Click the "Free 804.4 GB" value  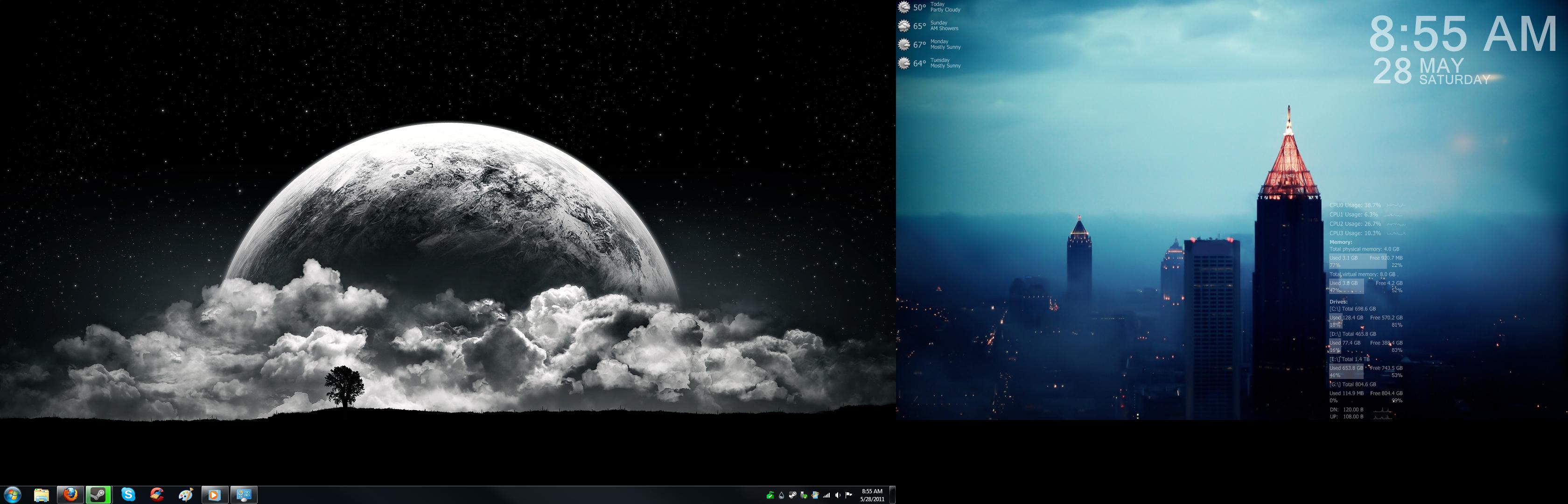(x=1386, y=393)
